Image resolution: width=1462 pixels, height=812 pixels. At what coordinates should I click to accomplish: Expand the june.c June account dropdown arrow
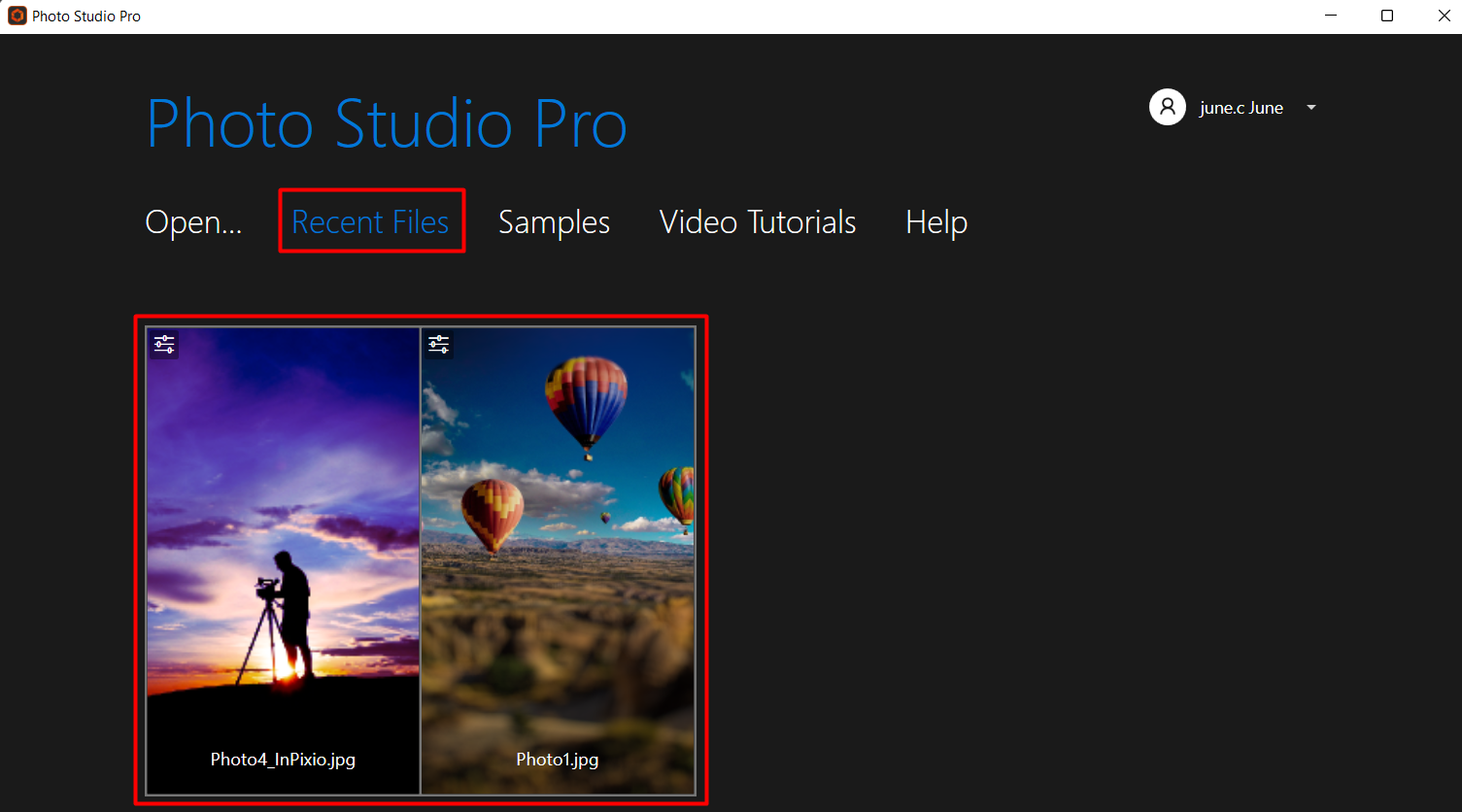pos(1310,108)
